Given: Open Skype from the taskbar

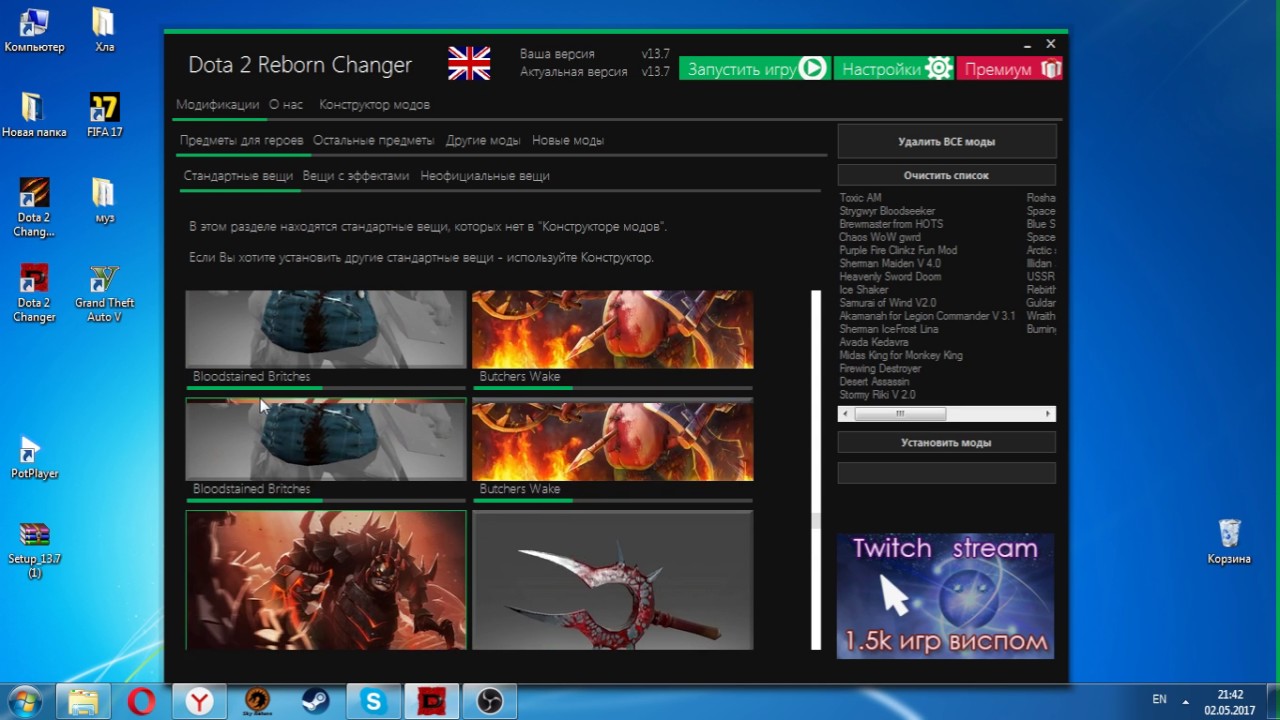Looking at the screenshot, I should 374,701.
